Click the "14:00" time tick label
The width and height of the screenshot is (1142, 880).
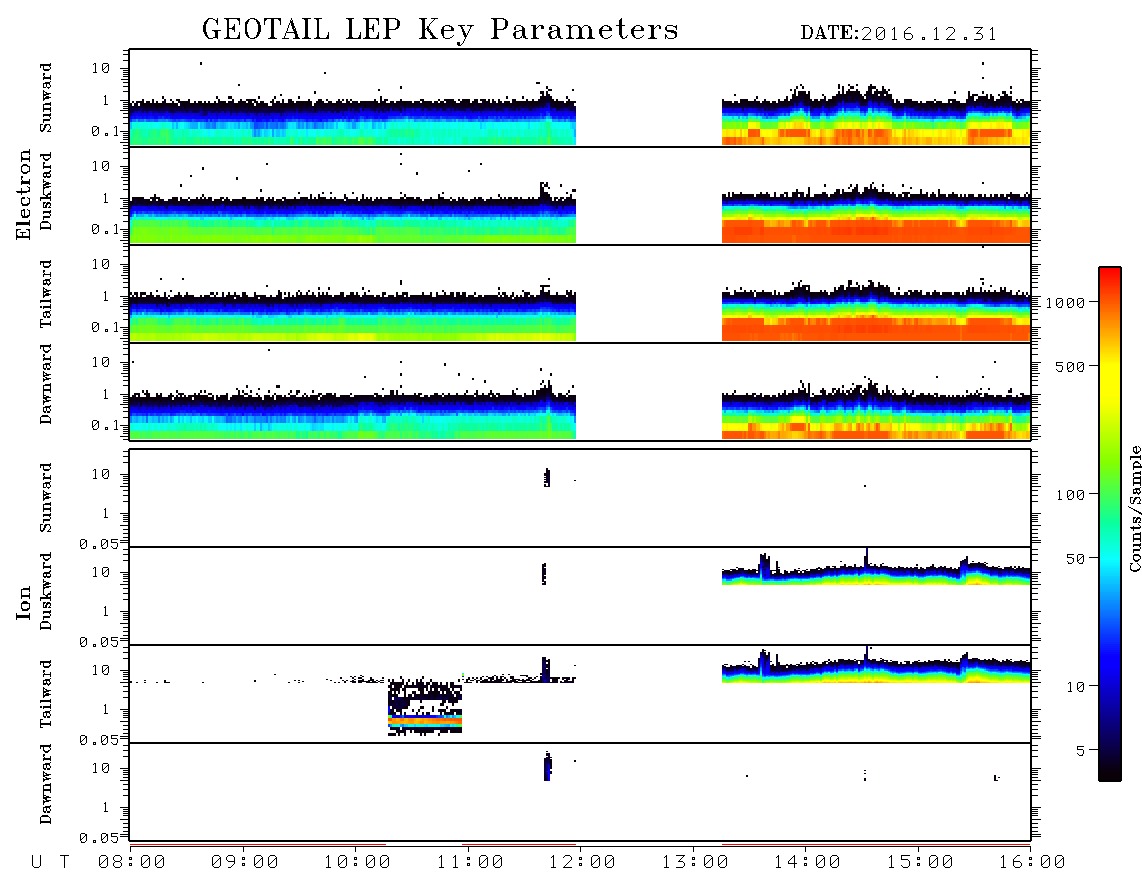tap(807, 862)
